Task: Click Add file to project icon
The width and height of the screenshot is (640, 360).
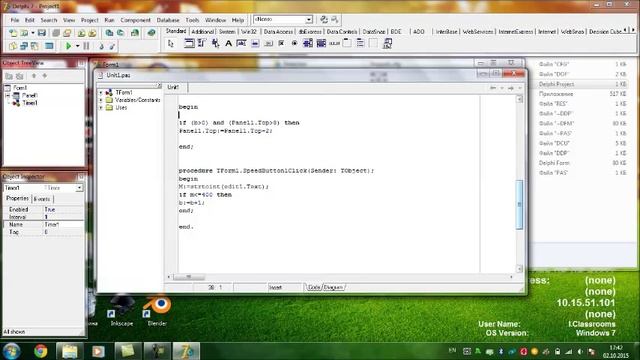Action: click(81, 33)
